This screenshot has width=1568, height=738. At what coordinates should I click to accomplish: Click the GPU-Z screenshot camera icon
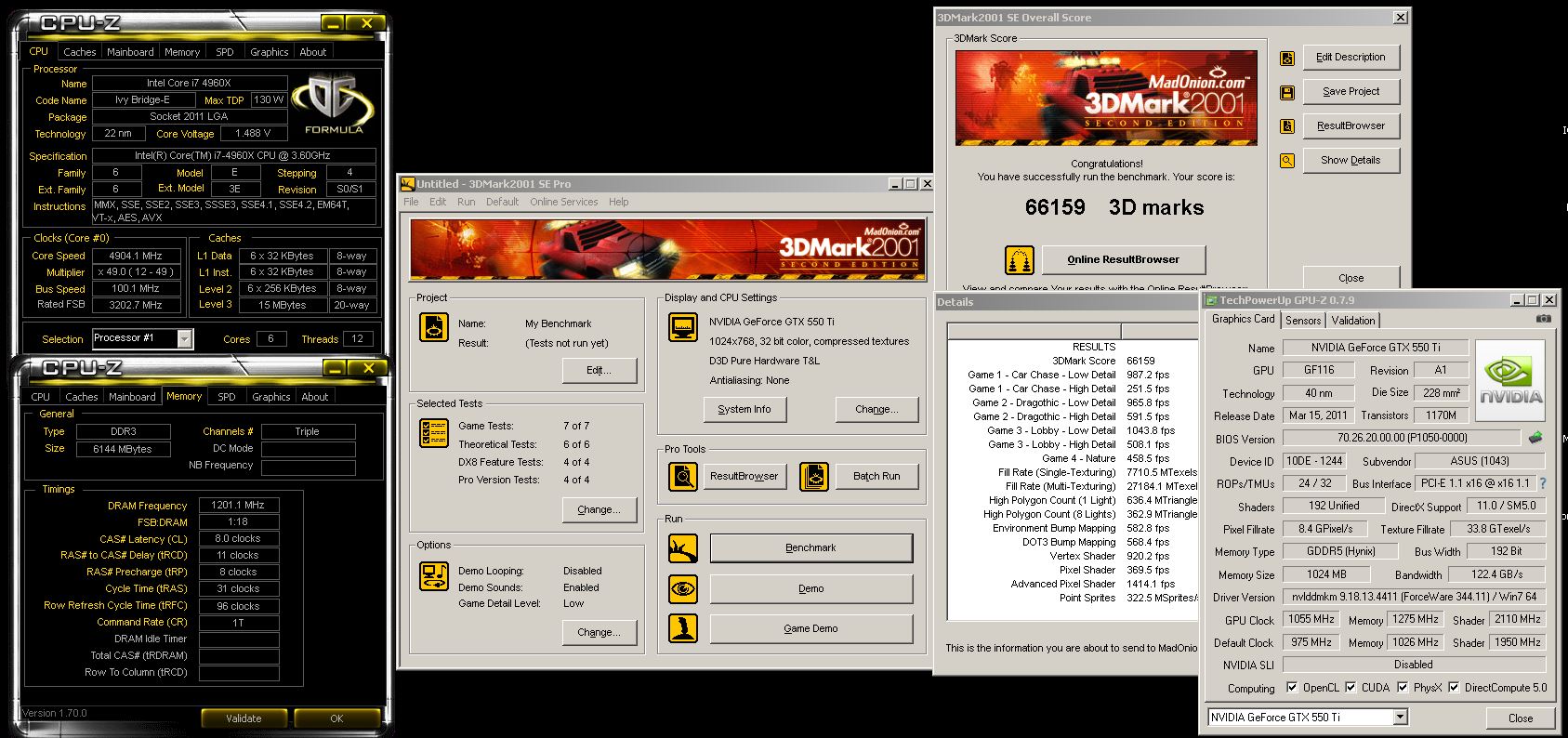click(1544, 319)
